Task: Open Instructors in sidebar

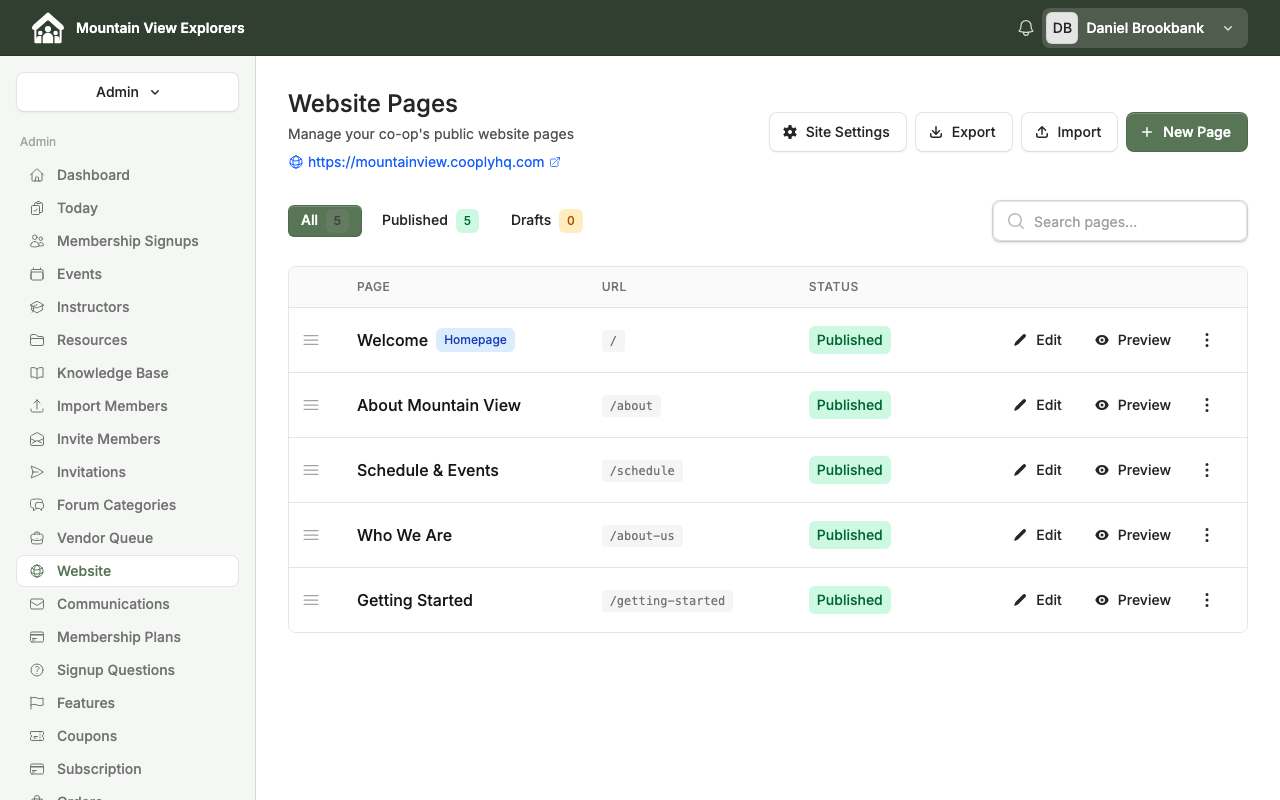Action: (x=127, y=307)
